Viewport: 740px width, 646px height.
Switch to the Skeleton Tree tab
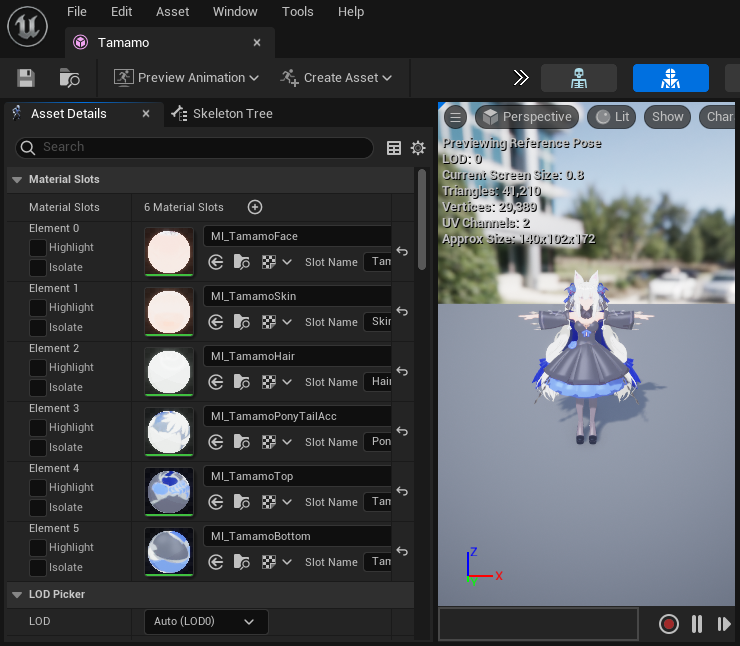pos(222,114)
